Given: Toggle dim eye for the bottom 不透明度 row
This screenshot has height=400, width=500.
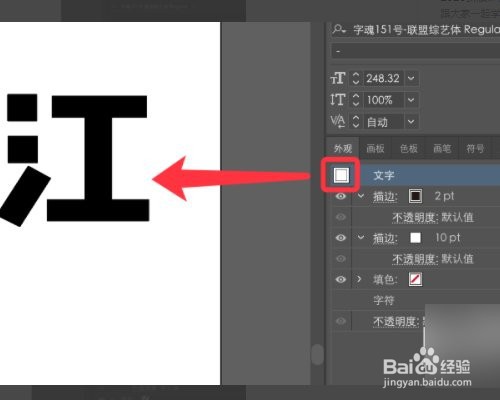Looking at the screenshot, I should point(341,321).
